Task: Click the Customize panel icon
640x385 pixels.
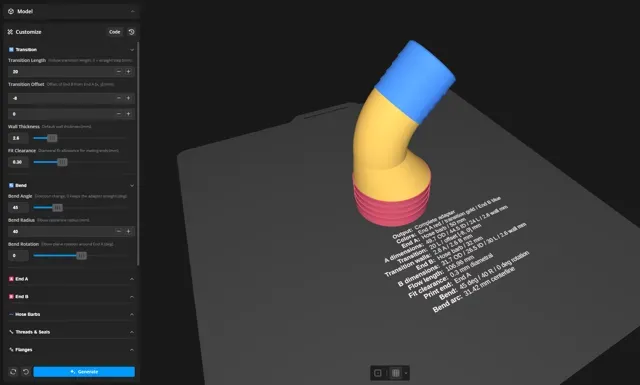Action: tap(10, 32)
